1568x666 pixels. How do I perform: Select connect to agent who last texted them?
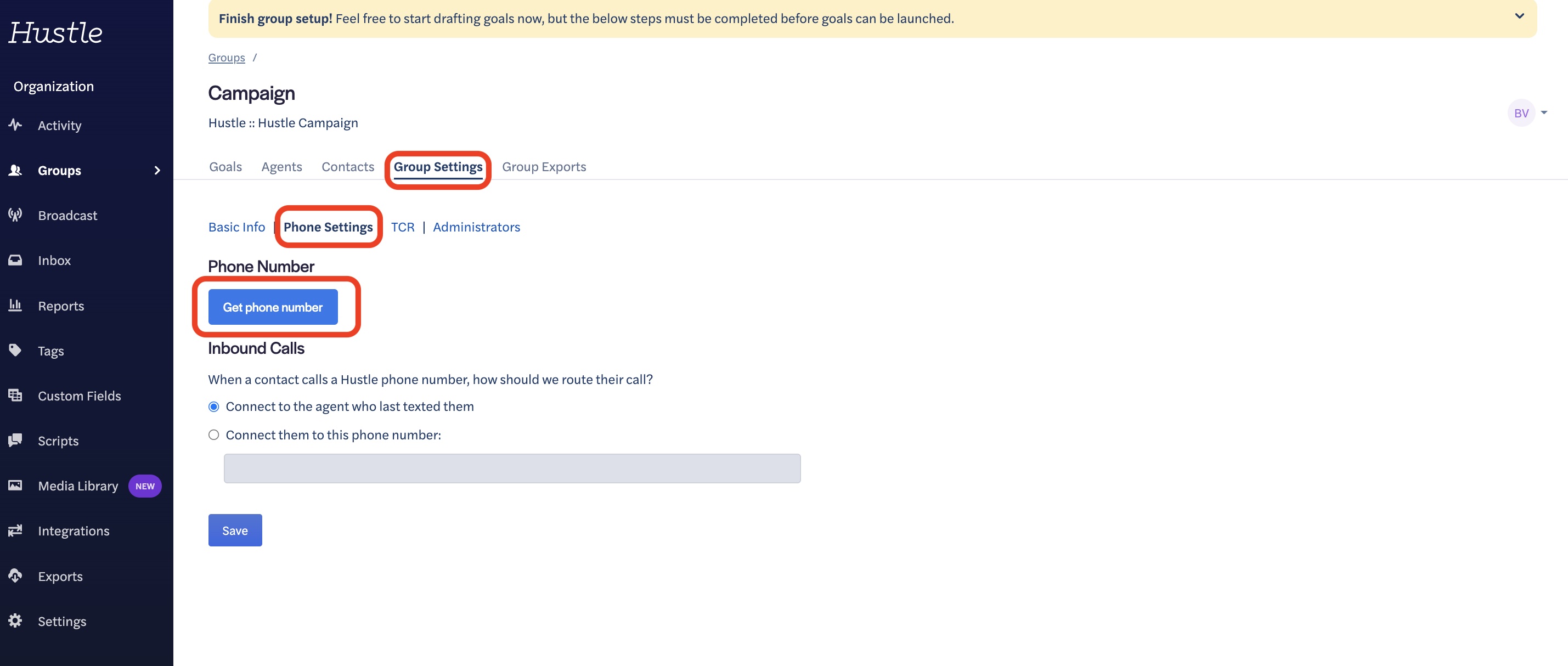(213, 406)
